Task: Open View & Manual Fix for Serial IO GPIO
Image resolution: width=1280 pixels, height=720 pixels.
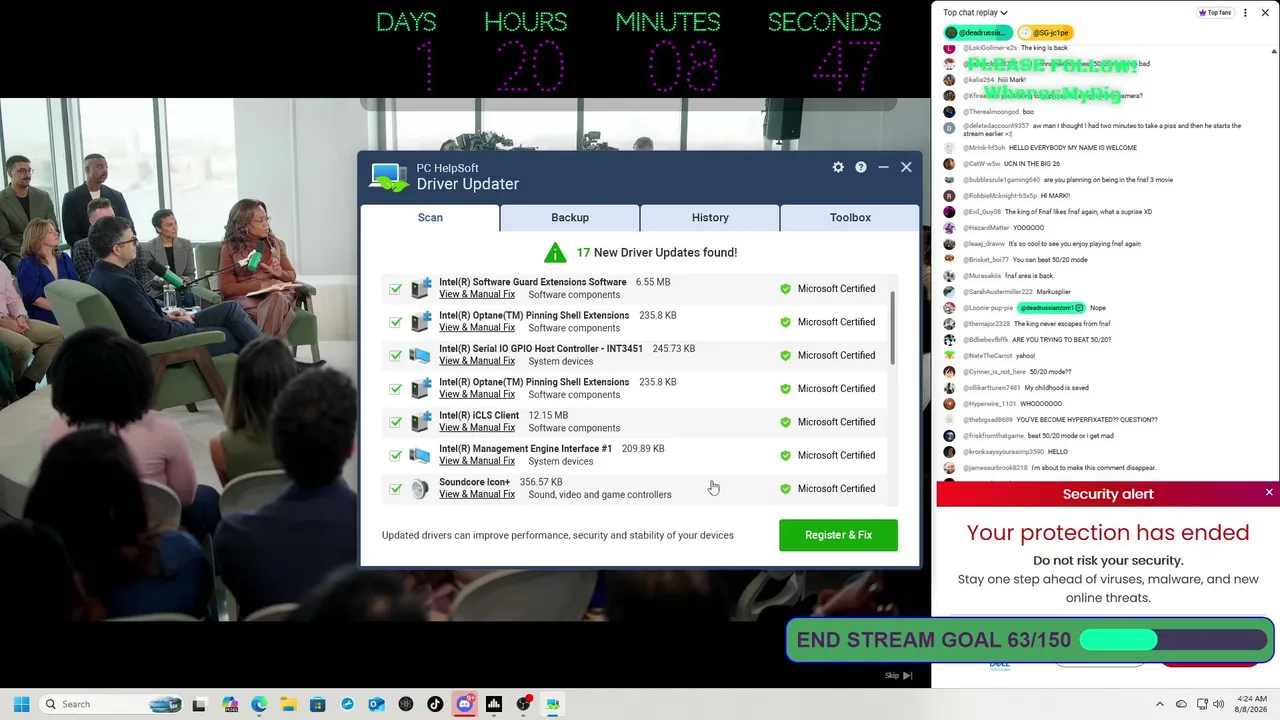Action: (x=477, y=361)
